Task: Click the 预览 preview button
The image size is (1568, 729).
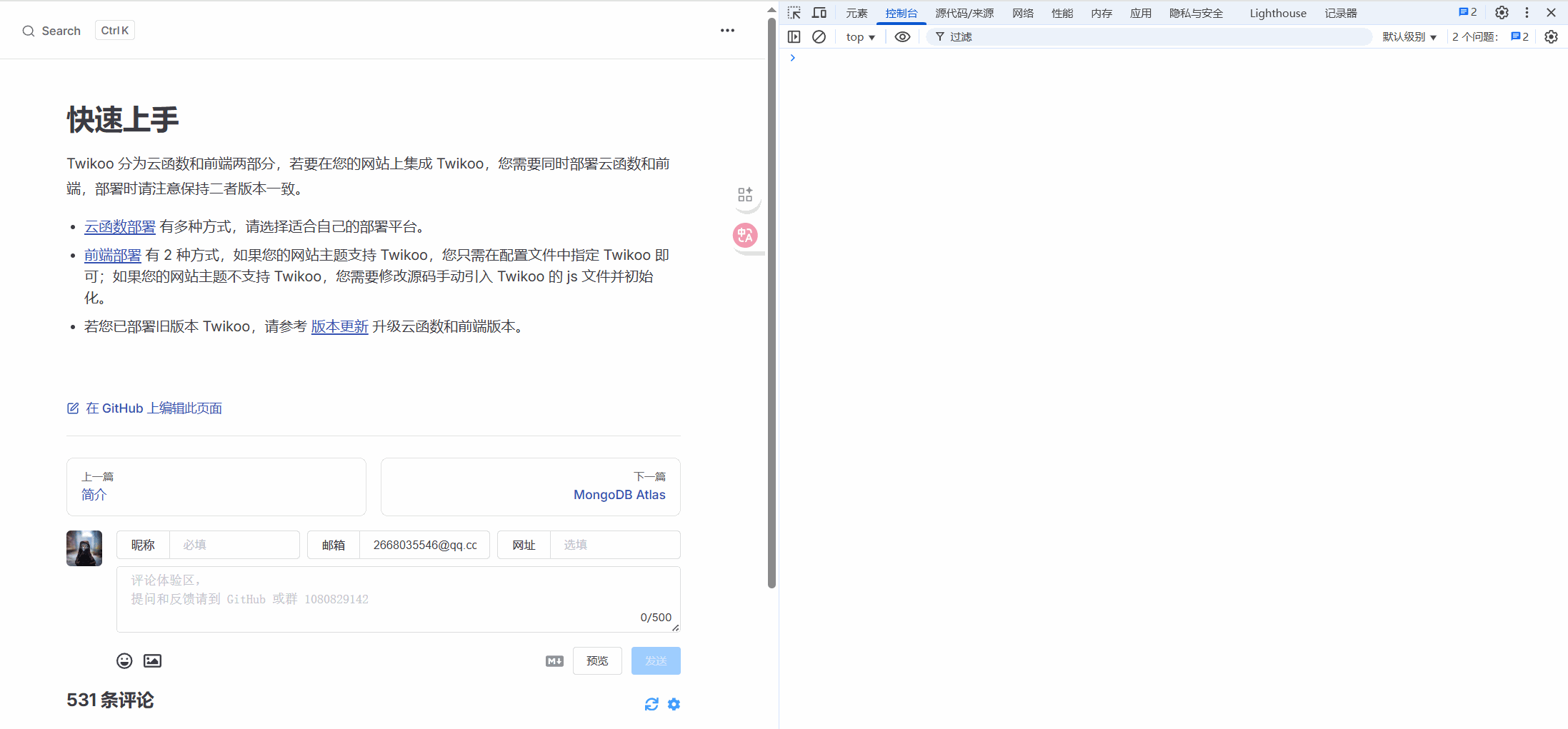Action: pos(597,660)
